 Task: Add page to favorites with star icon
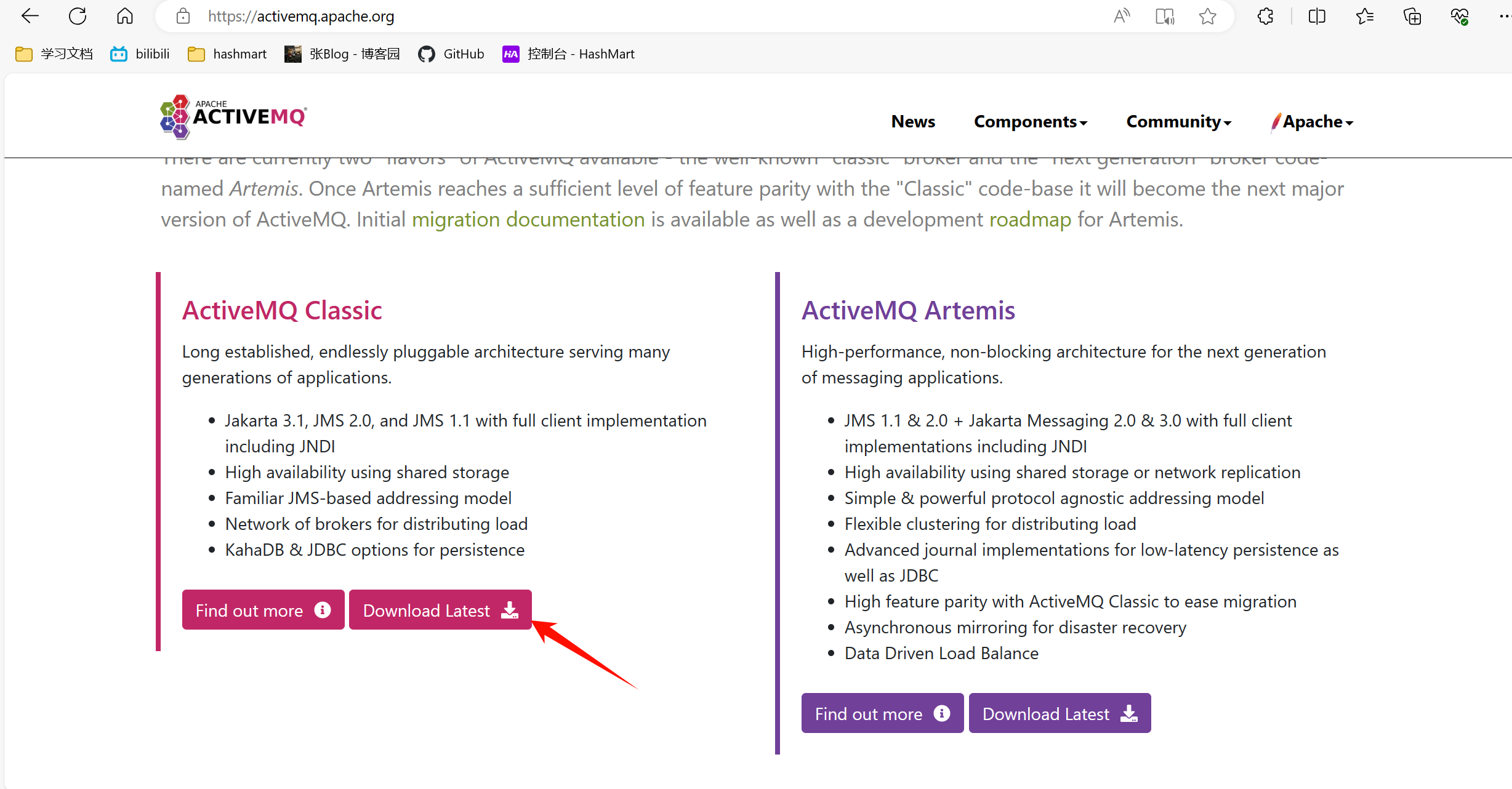pyautogui.click(x=1207, y=16)
